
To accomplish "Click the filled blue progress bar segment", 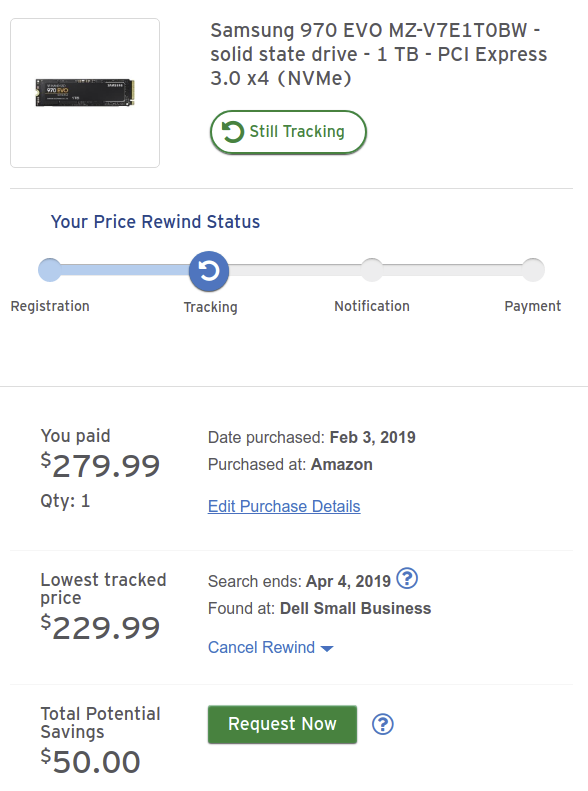I will (x=125, y=270).
